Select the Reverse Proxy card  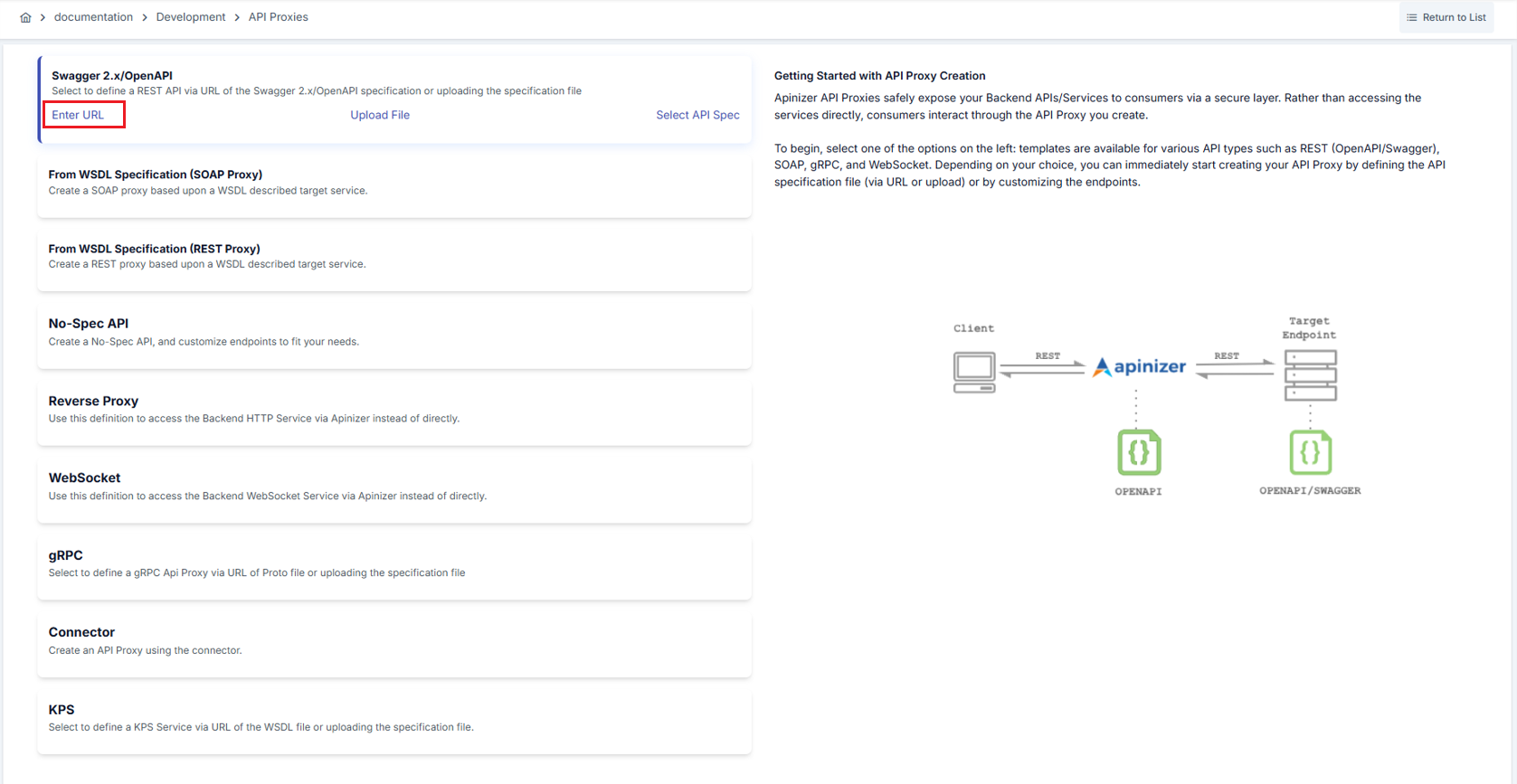point(394,413)
